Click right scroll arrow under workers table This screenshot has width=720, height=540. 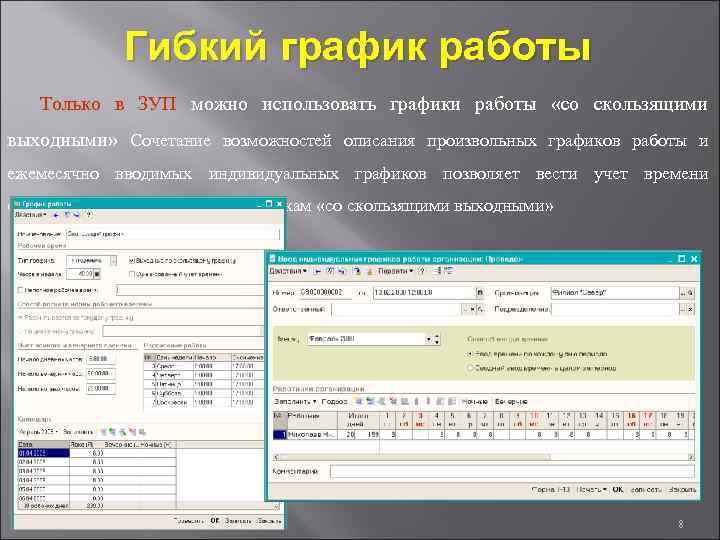point(691,457)
